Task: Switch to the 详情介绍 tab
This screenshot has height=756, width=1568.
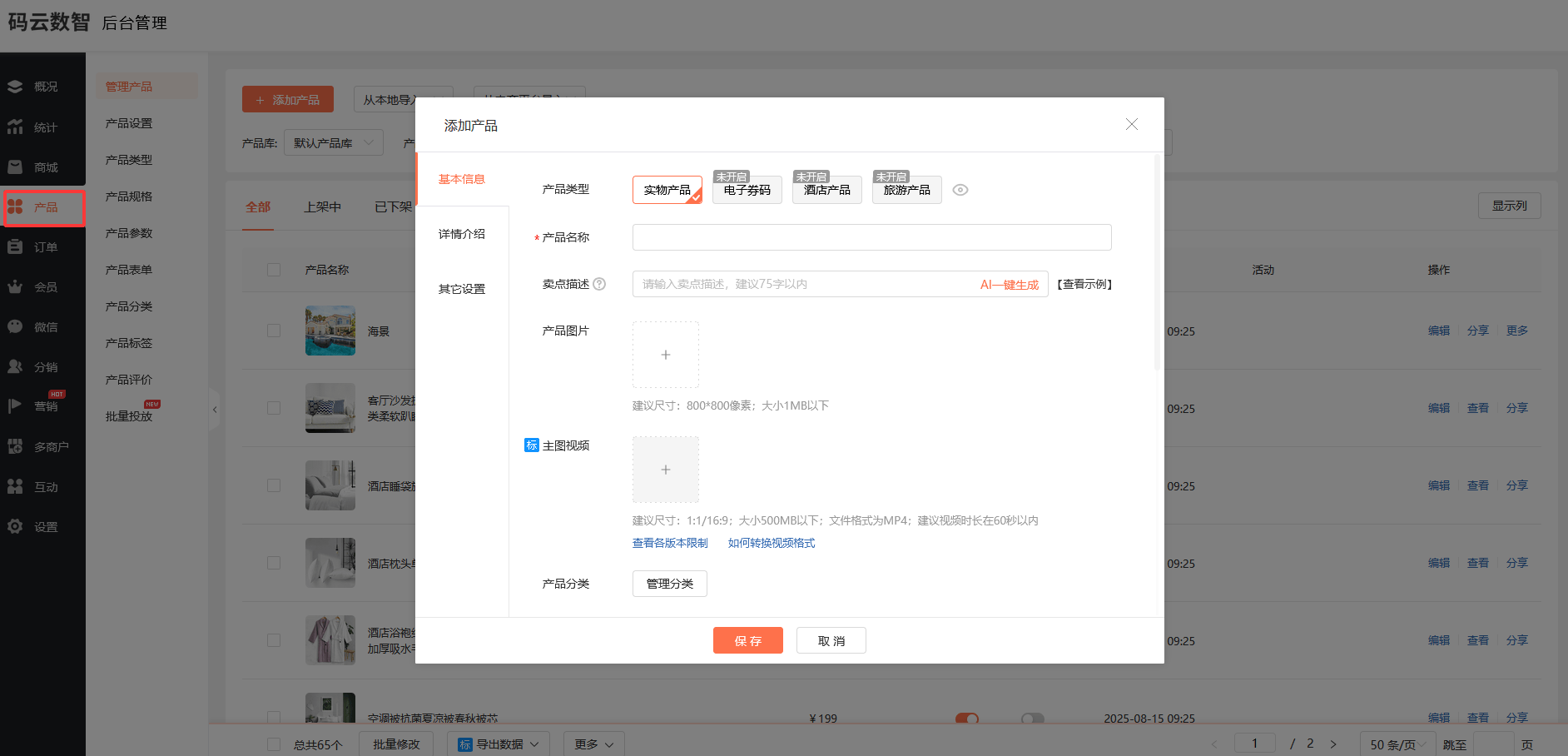Action: point(462,233)
